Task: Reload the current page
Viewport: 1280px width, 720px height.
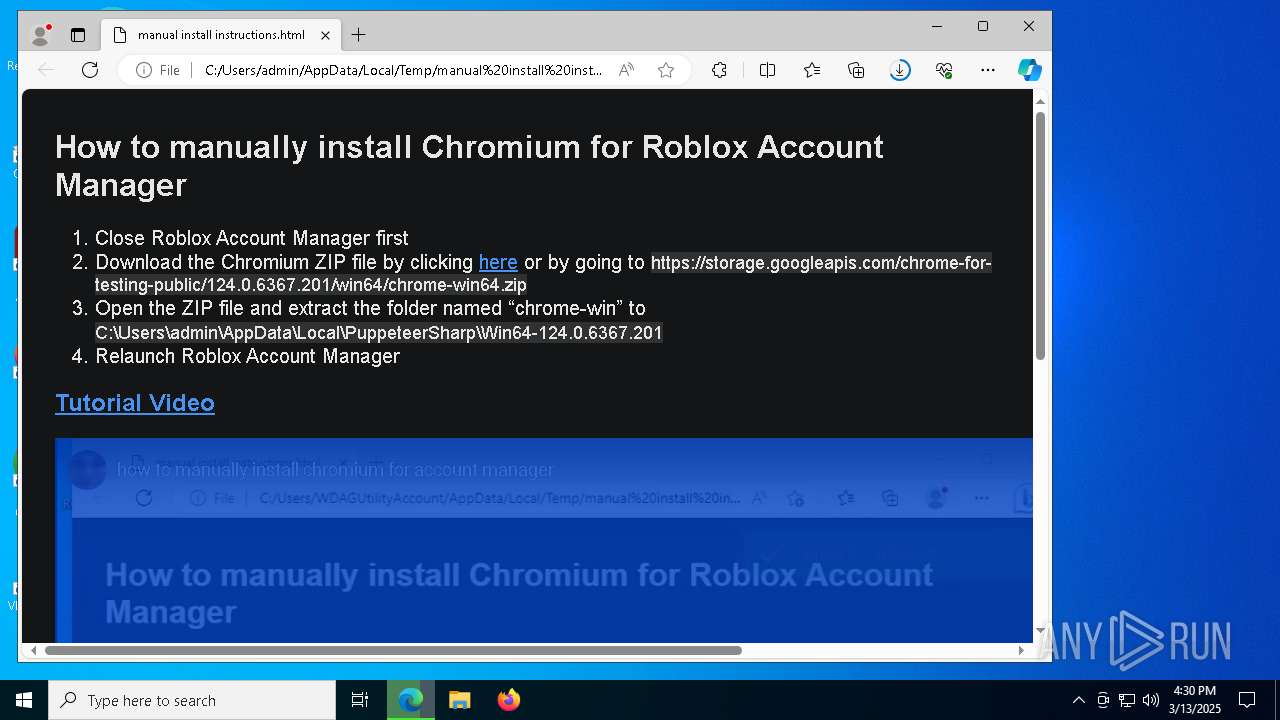Action: 90,70
